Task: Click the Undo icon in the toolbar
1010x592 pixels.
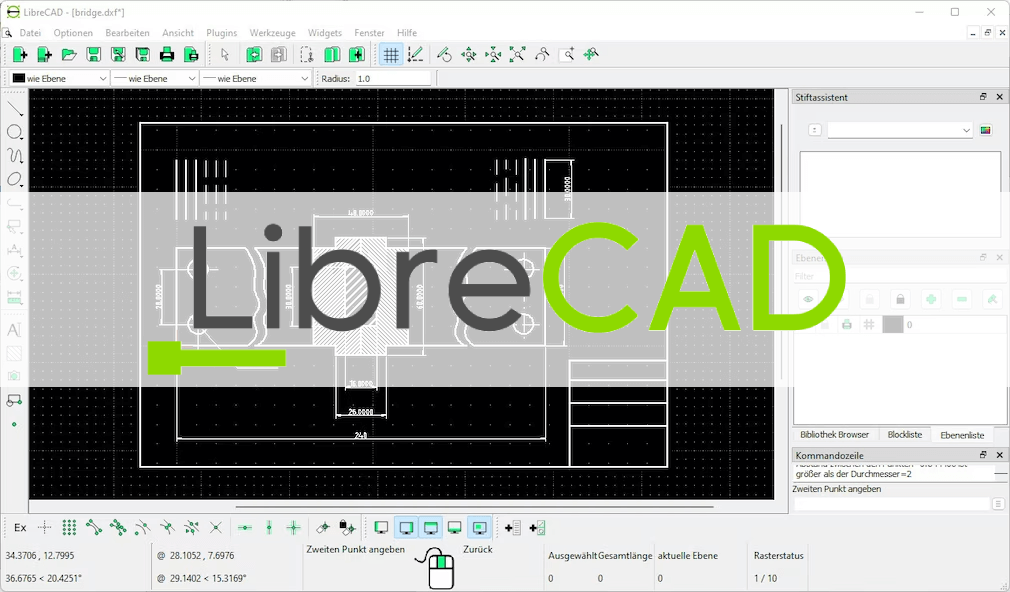Action: [x=254, y=55]
